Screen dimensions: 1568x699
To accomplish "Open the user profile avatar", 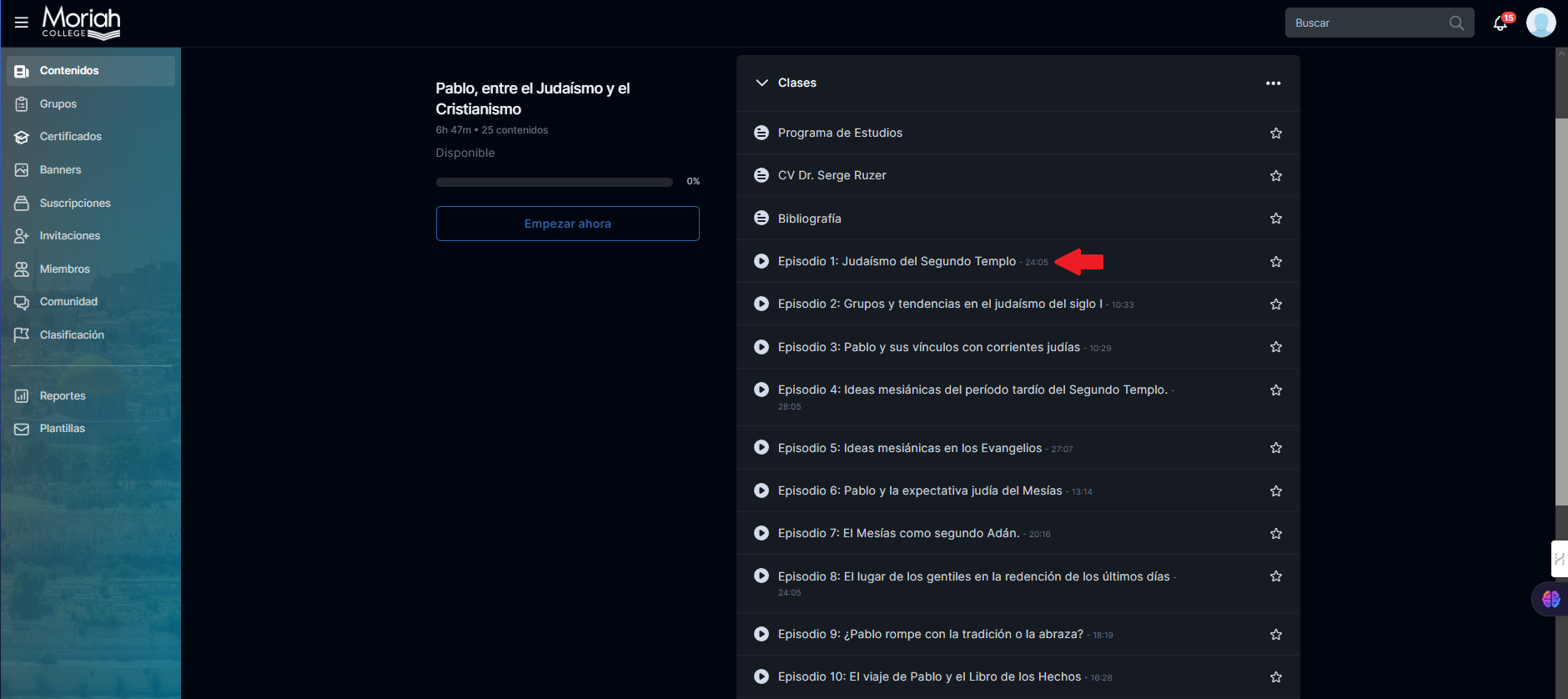I will tap(1540, 23).
